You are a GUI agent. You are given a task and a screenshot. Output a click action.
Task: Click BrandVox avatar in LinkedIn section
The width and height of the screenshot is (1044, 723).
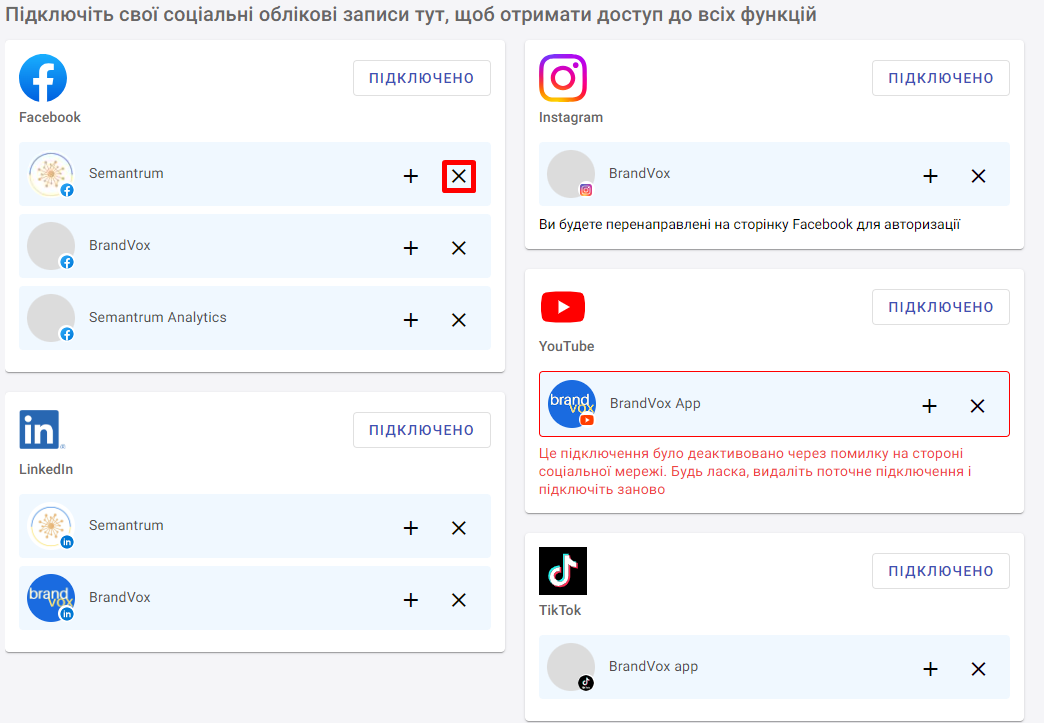click(51, 598)
